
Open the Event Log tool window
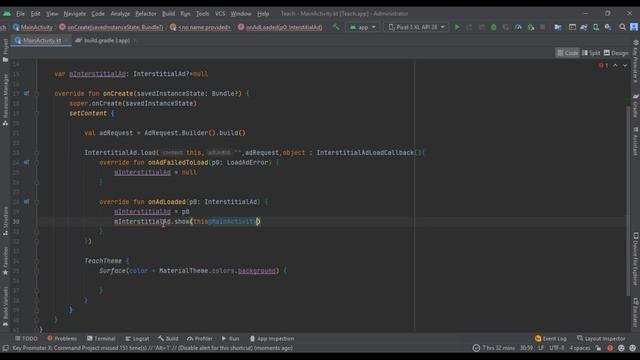click(x=551, y=338)
